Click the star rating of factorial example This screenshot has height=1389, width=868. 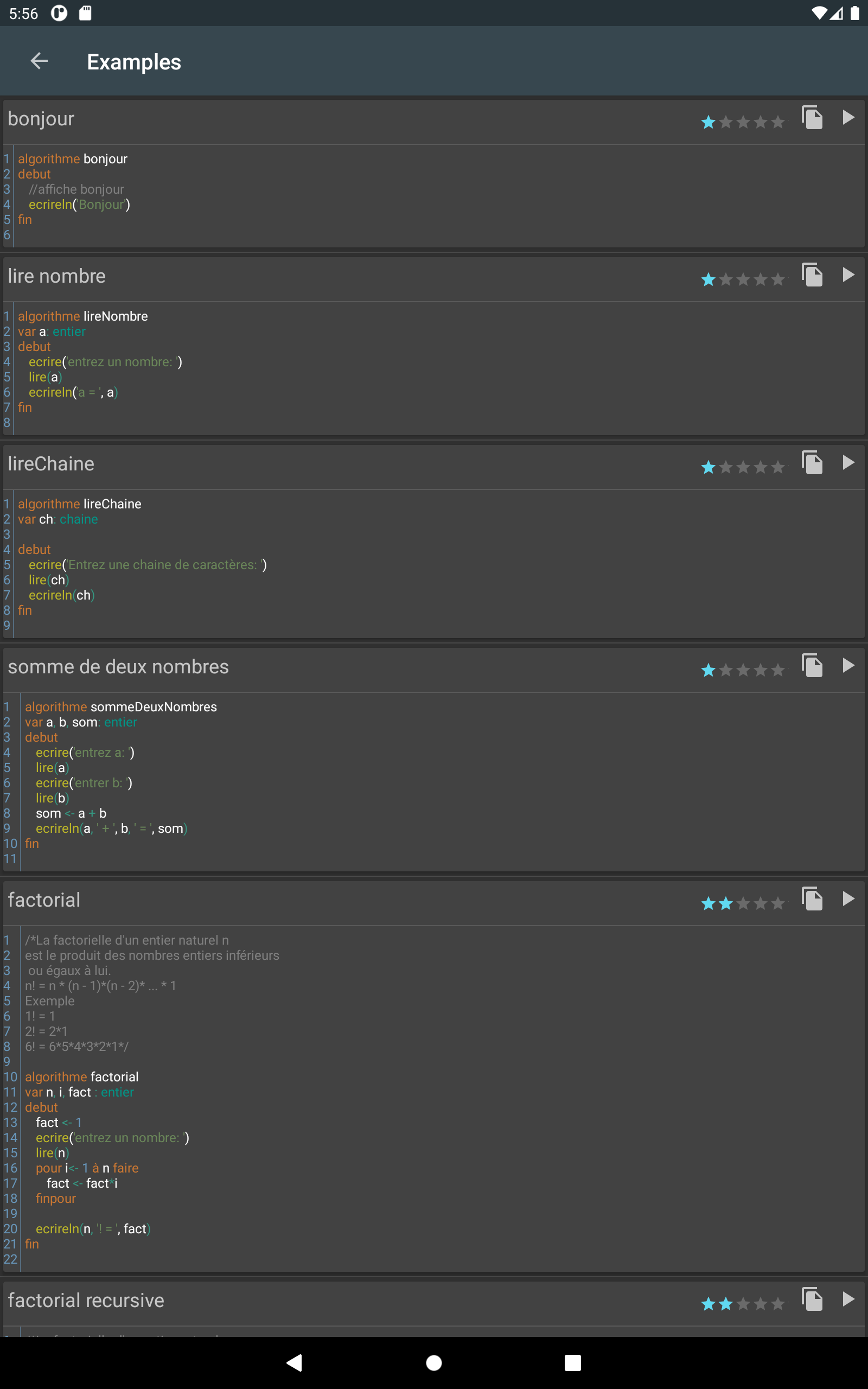(742, 903)
